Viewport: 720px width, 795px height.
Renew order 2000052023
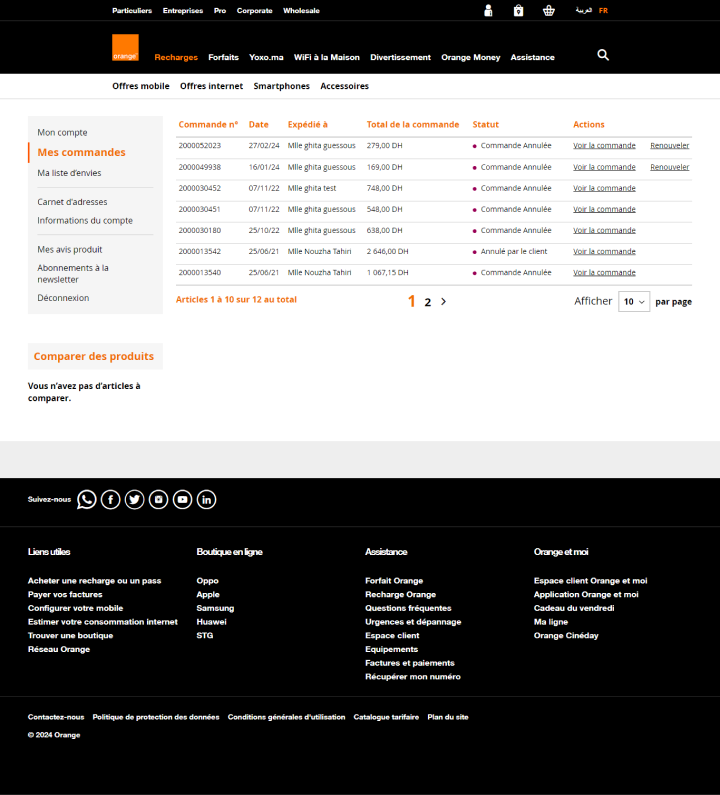669,146
